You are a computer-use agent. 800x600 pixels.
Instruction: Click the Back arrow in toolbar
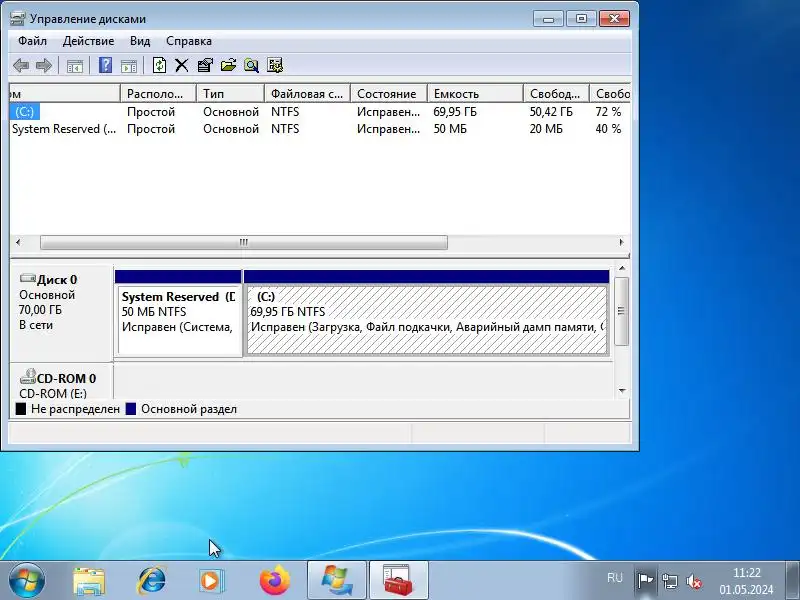click(21, 65)
